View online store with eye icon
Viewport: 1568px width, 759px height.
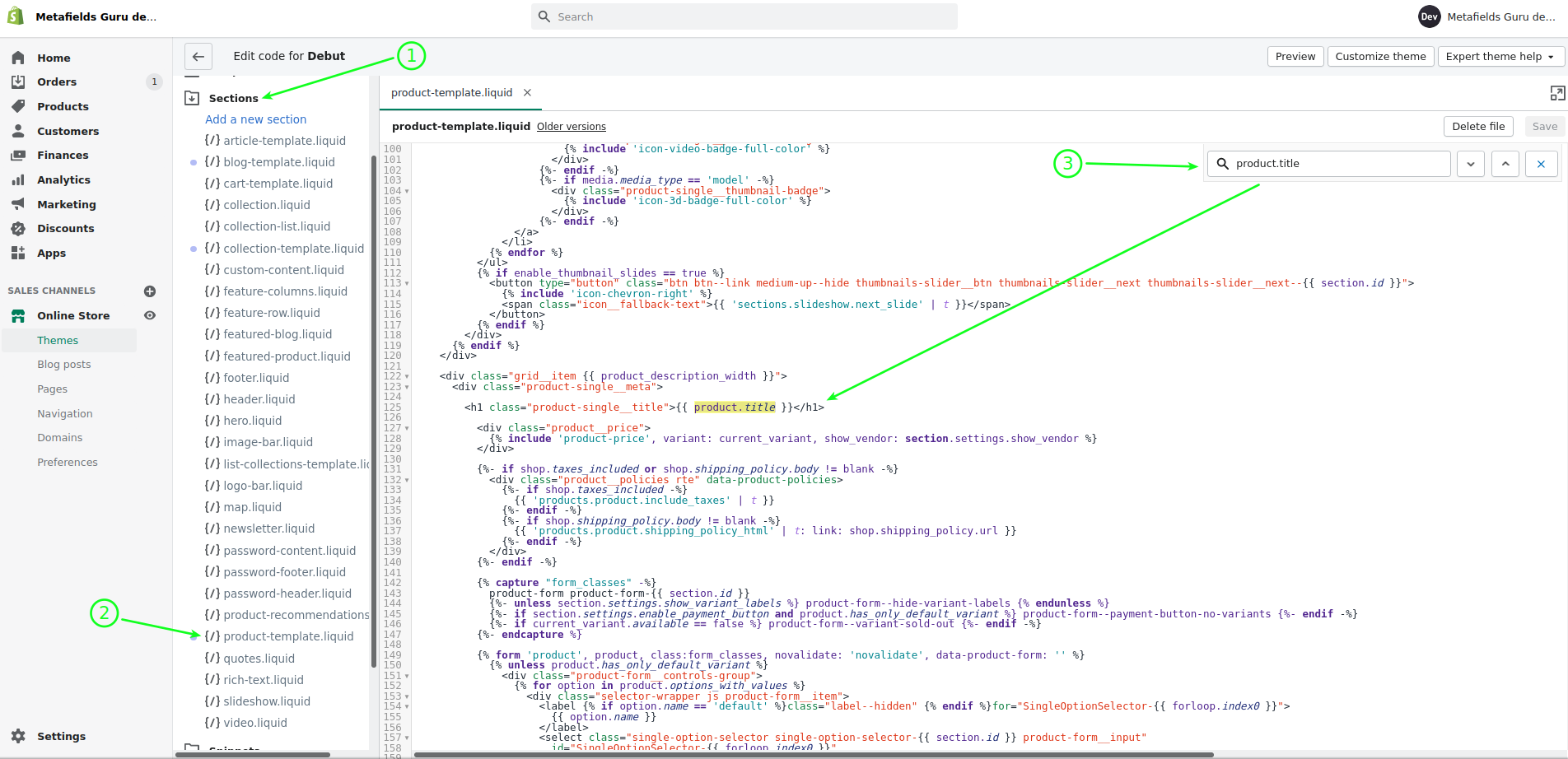(150, 315)
